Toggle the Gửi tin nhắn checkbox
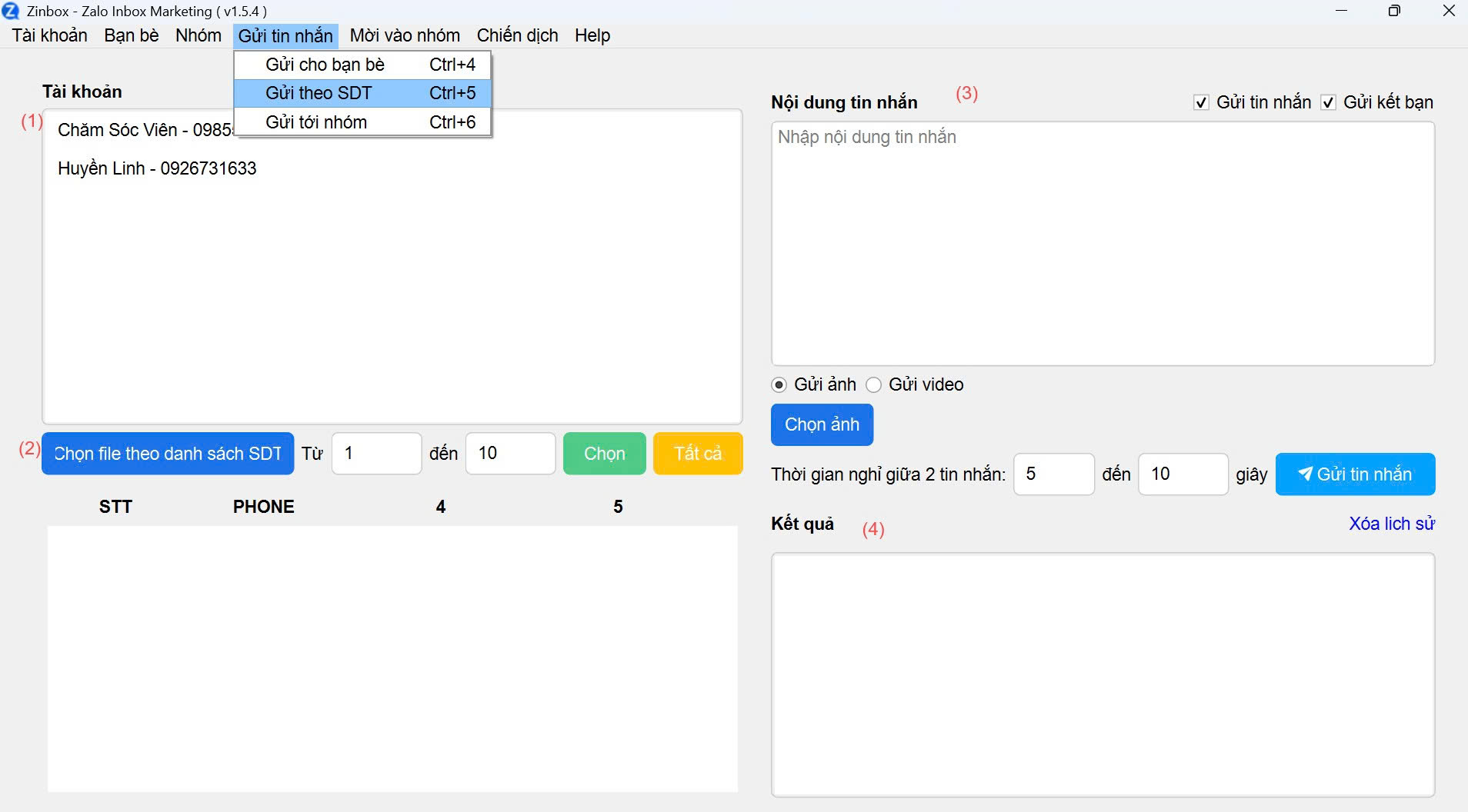The image size is (1468, 812). 1201,102
